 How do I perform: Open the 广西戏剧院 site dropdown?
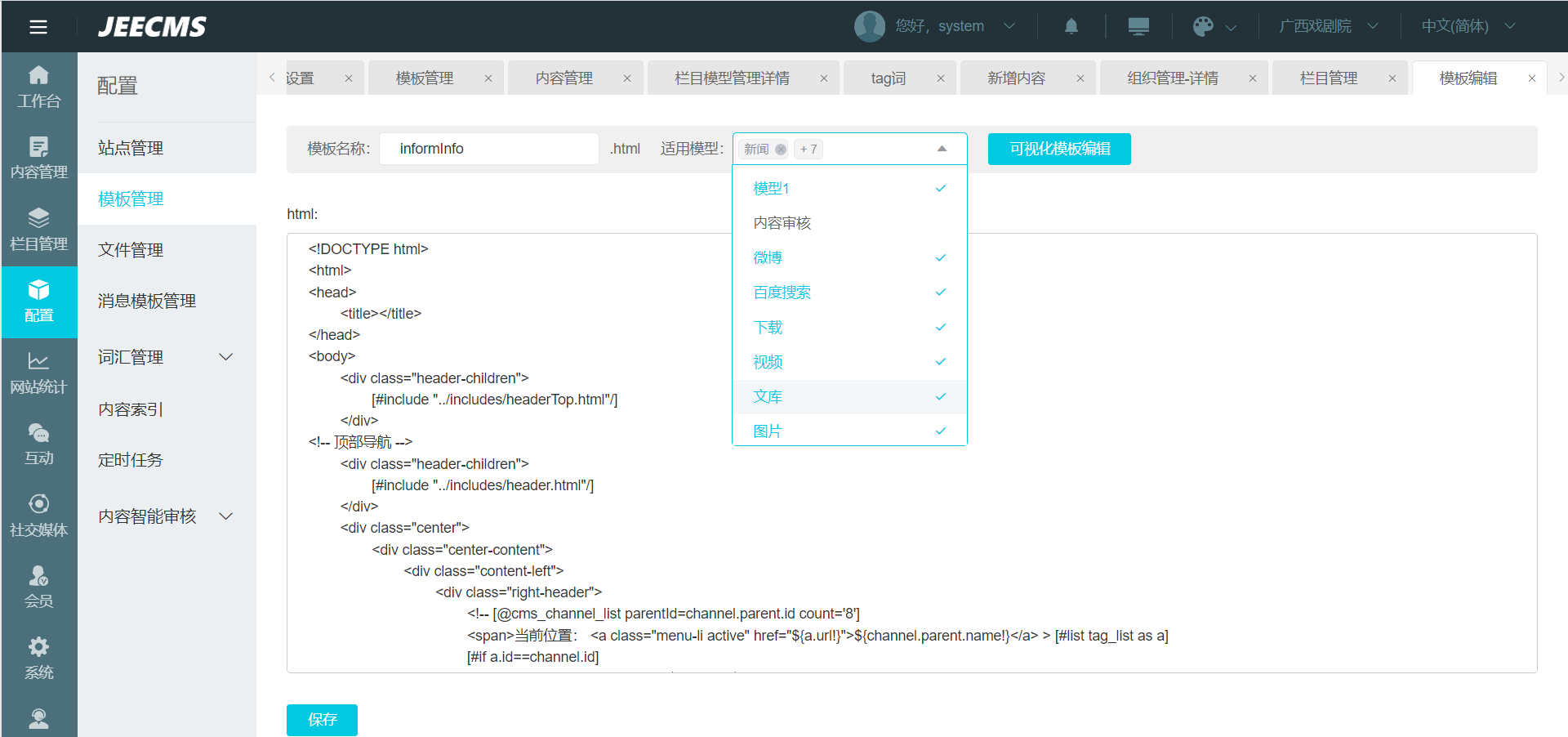[x=1329, y=26]
